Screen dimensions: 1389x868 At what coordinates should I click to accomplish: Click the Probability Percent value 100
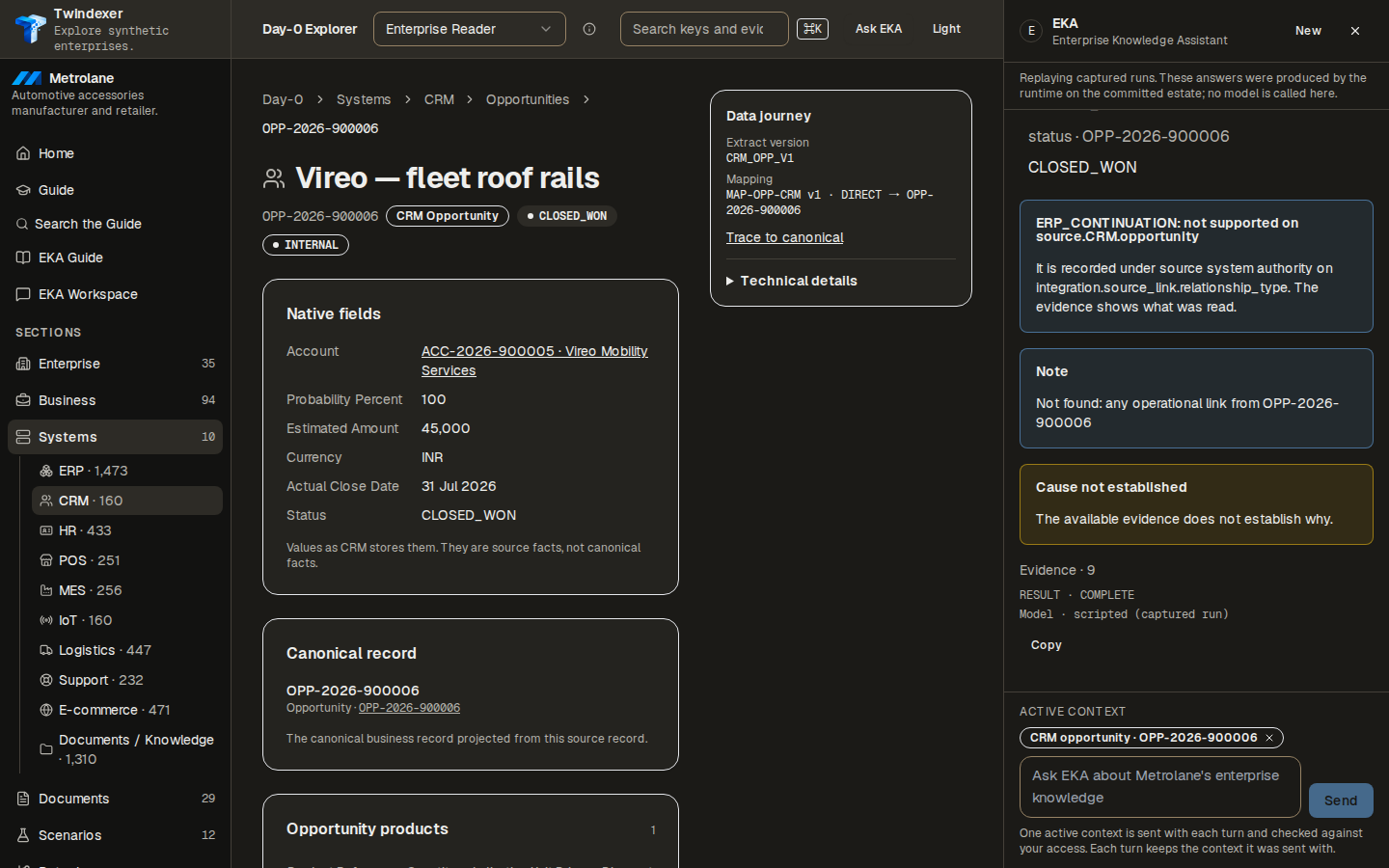(x=434, y=399)
